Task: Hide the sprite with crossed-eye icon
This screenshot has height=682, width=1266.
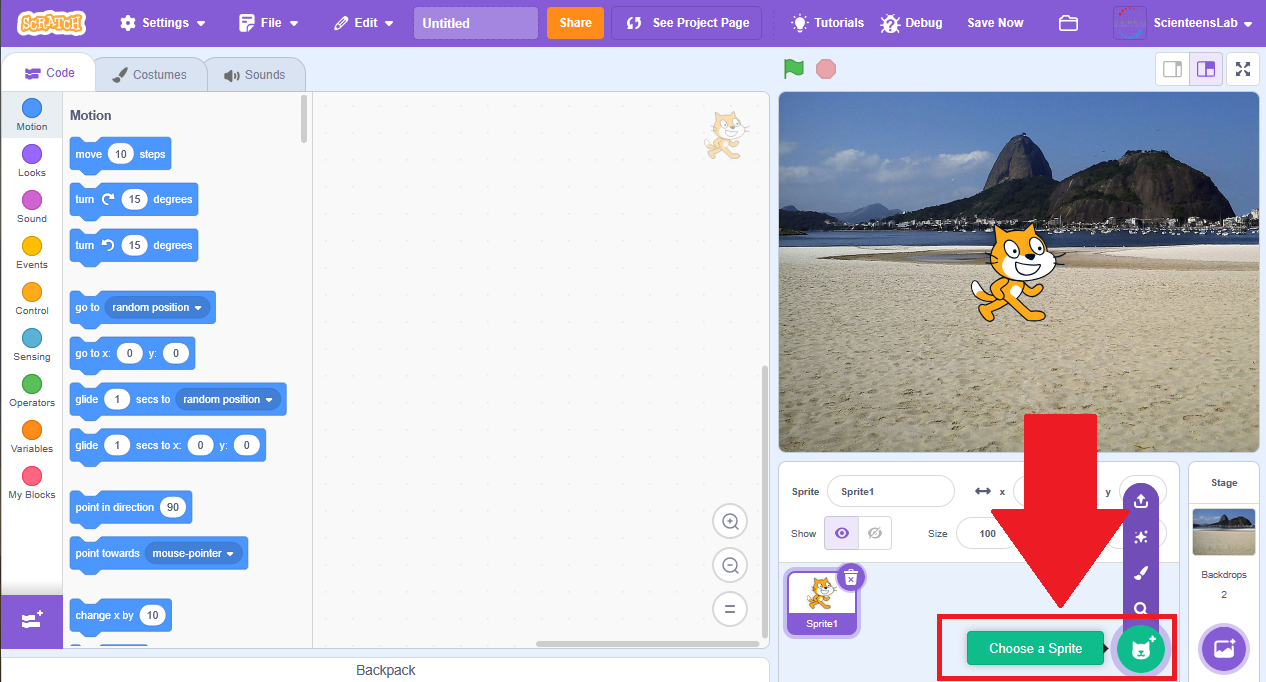Action: click(x=874, y=533)
